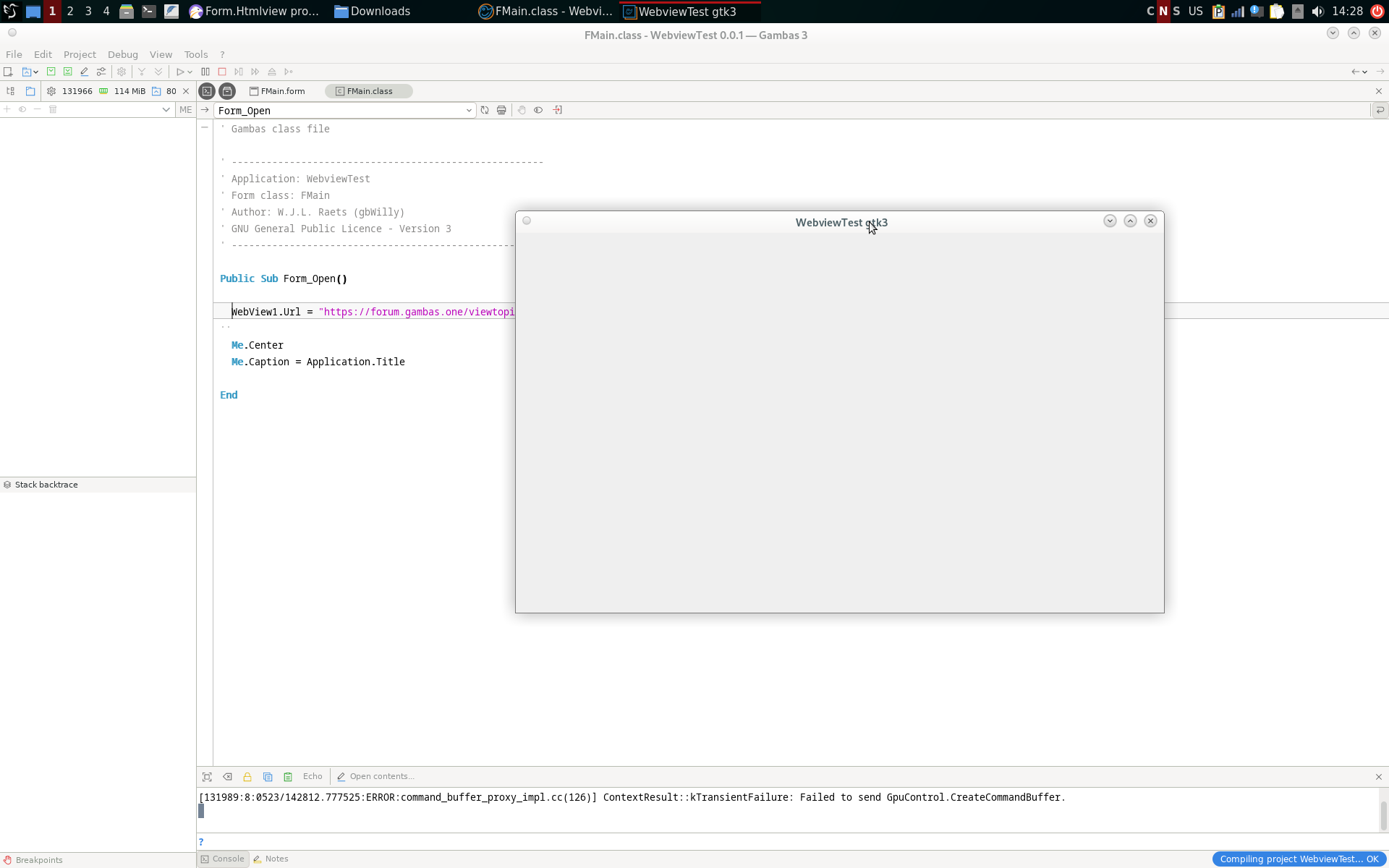This screenshot has height=868, width=1389.
Task: Click Open contents... button
Action: pyautogui.click(x=376, y=776)
